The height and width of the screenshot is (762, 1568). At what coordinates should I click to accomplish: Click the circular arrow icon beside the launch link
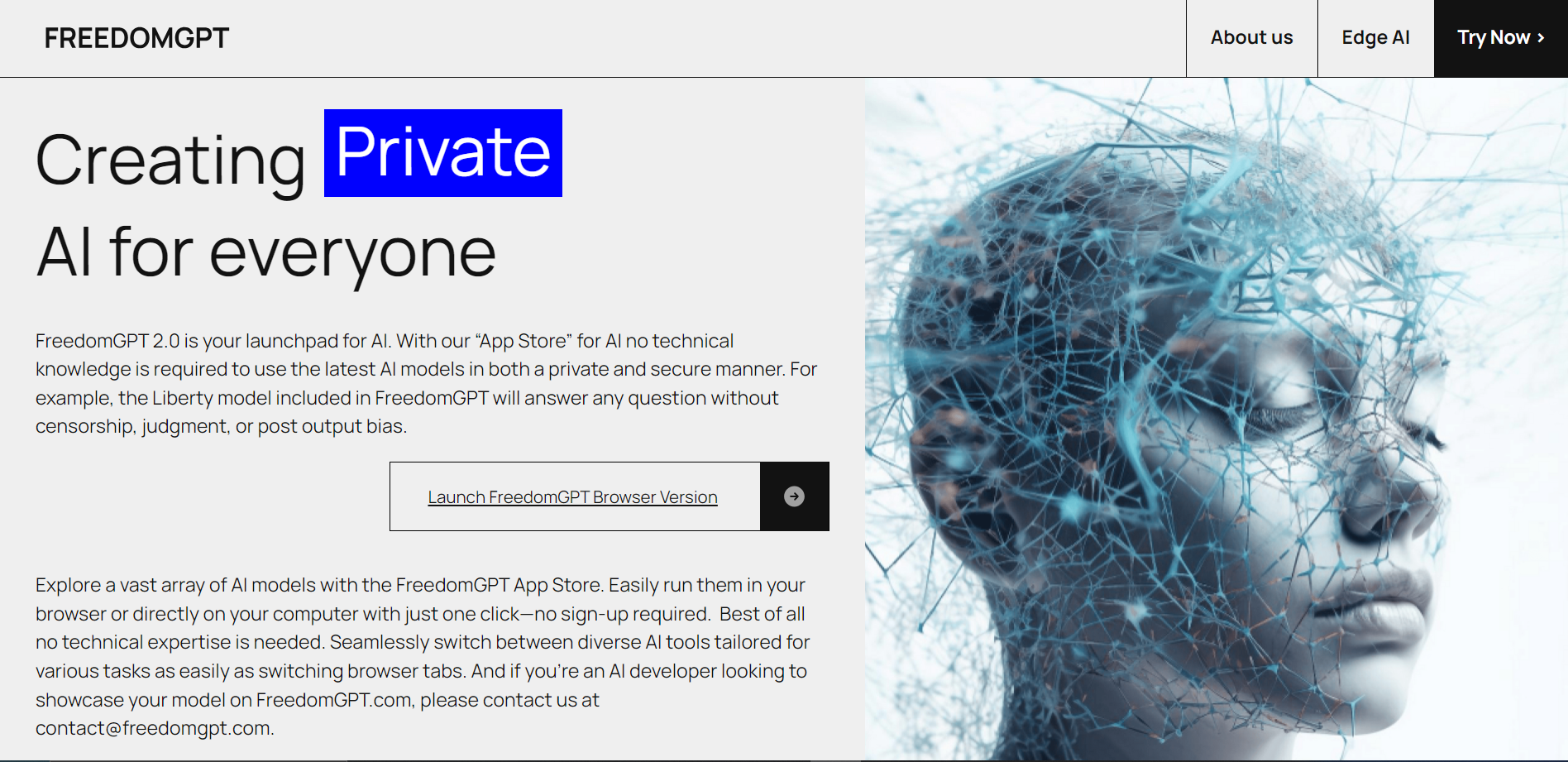[x=794, y=496]
